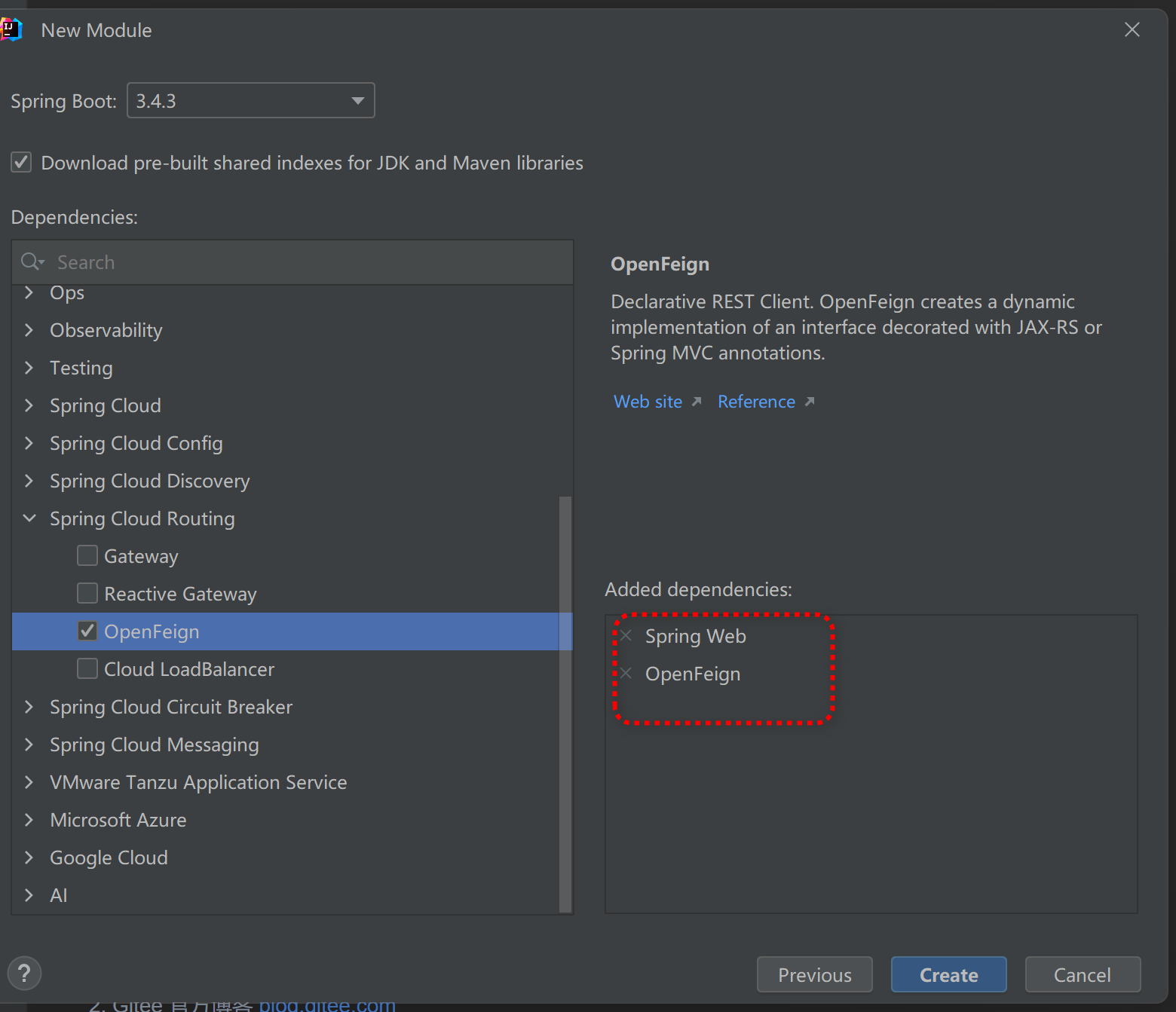Click the OpenFeign description heading

point(660,264)
